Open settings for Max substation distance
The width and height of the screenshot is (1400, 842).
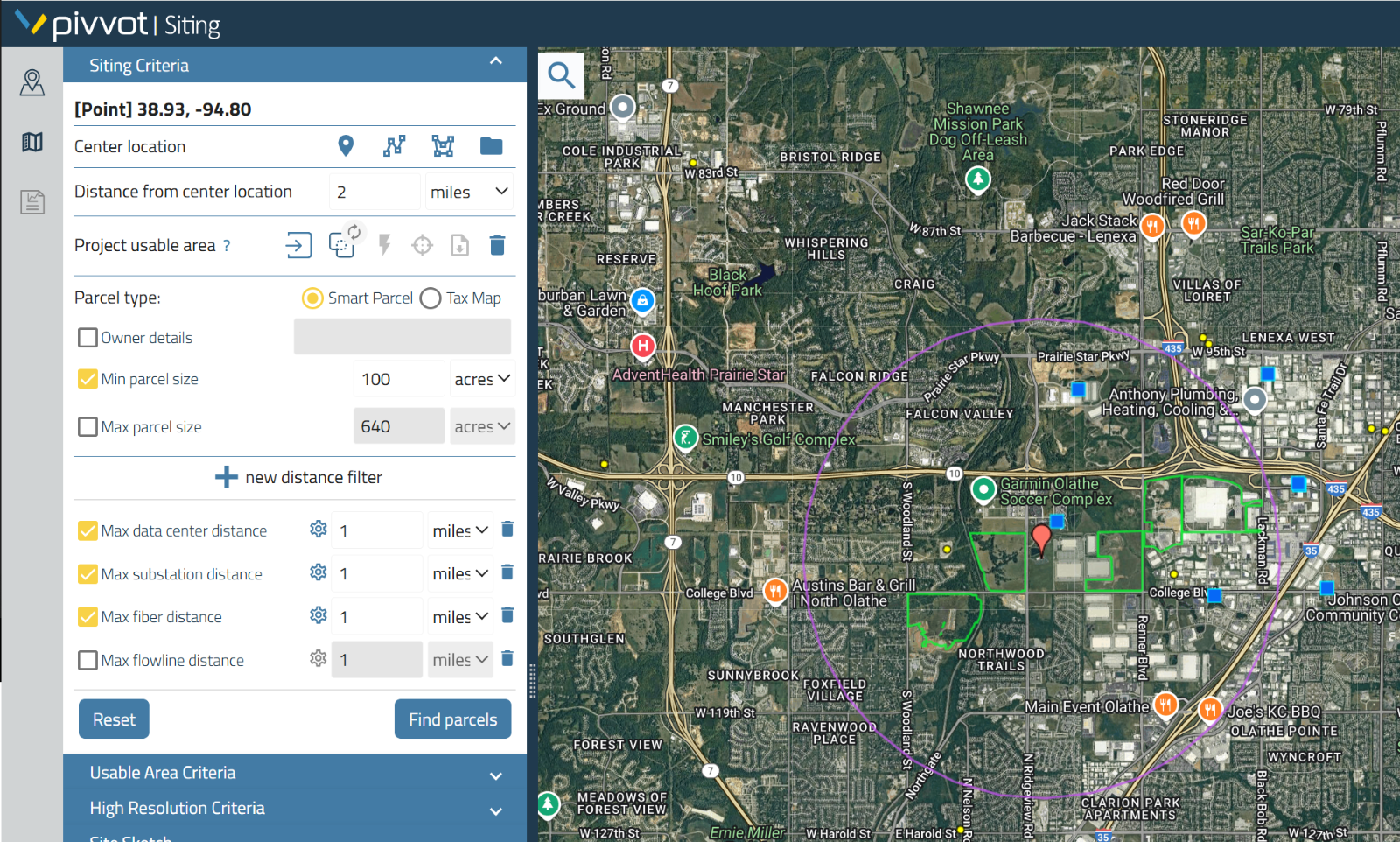[318, 572]
